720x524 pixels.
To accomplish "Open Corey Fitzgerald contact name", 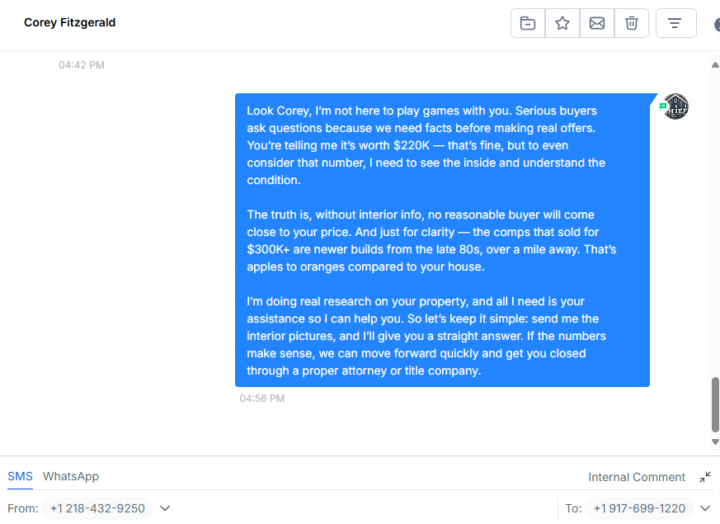I will click(x=70, y=23).
